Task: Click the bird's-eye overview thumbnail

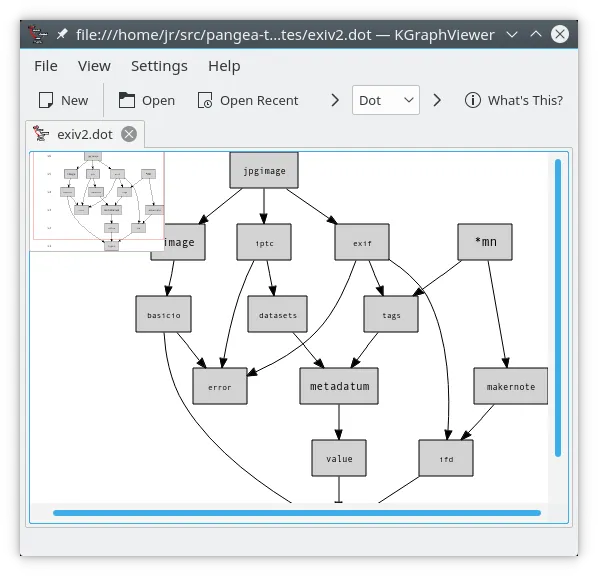Action: point(97,201)
